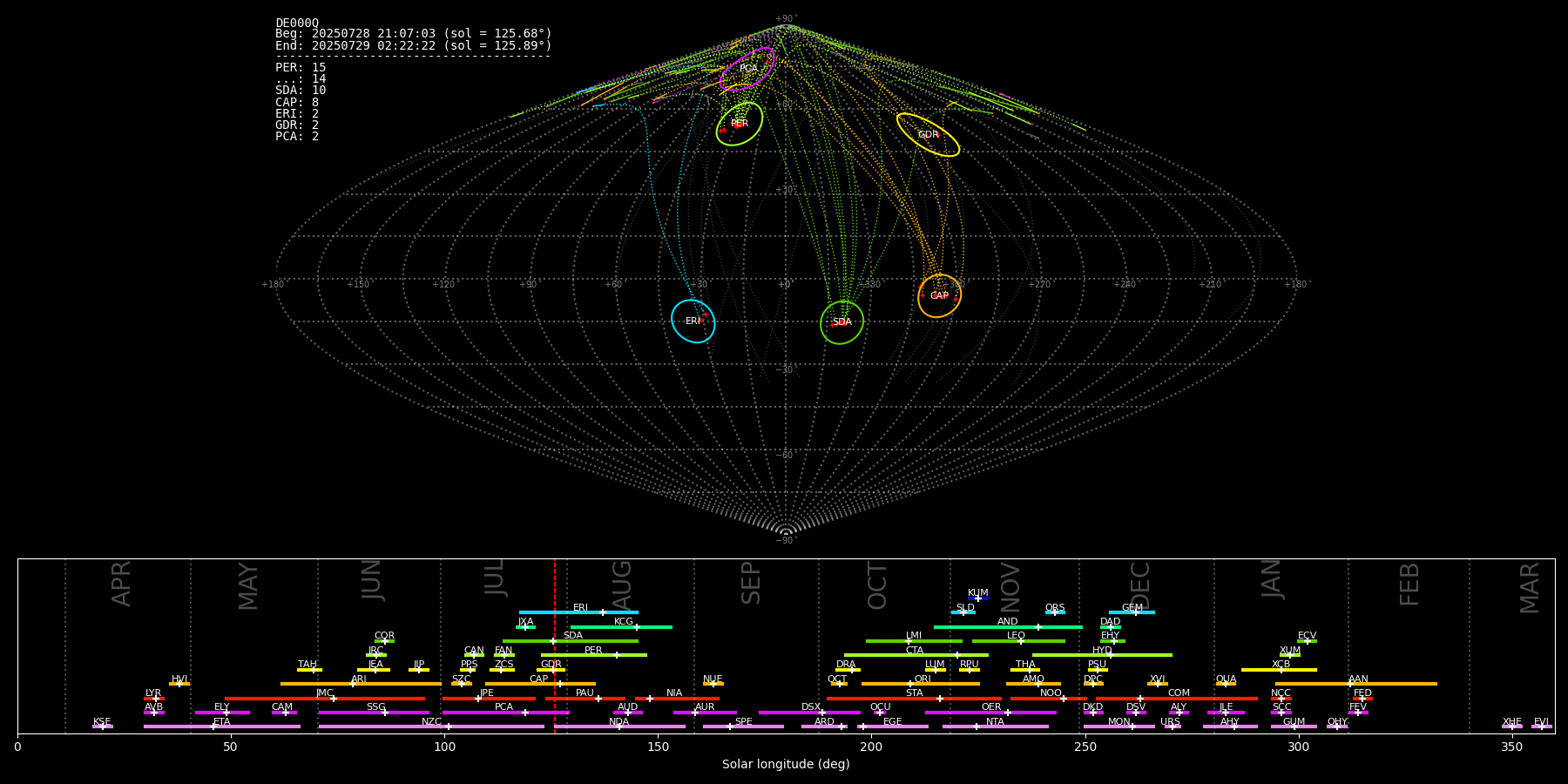This screenshot has width=1568, height=784.
Task: Click the JMC shower bar in timeline
Action: (325, 698)
